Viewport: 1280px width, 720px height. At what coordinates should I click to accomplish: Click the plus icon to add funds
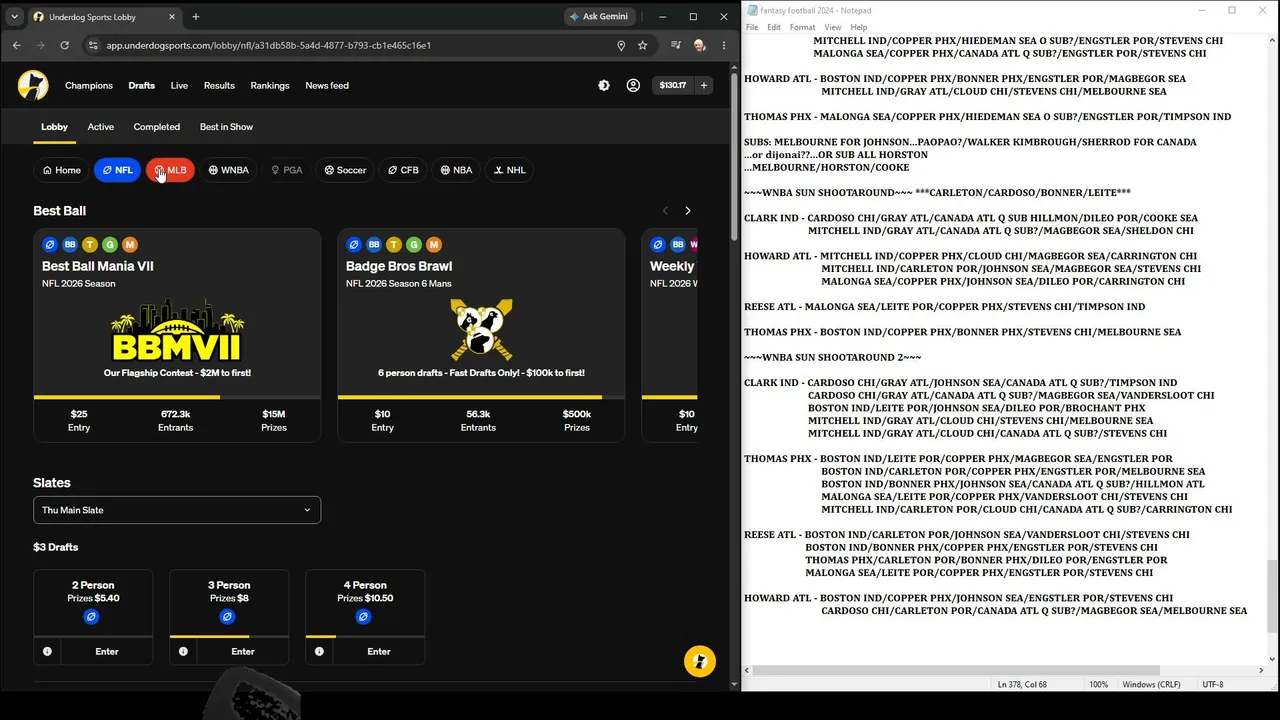coord(703,85)
